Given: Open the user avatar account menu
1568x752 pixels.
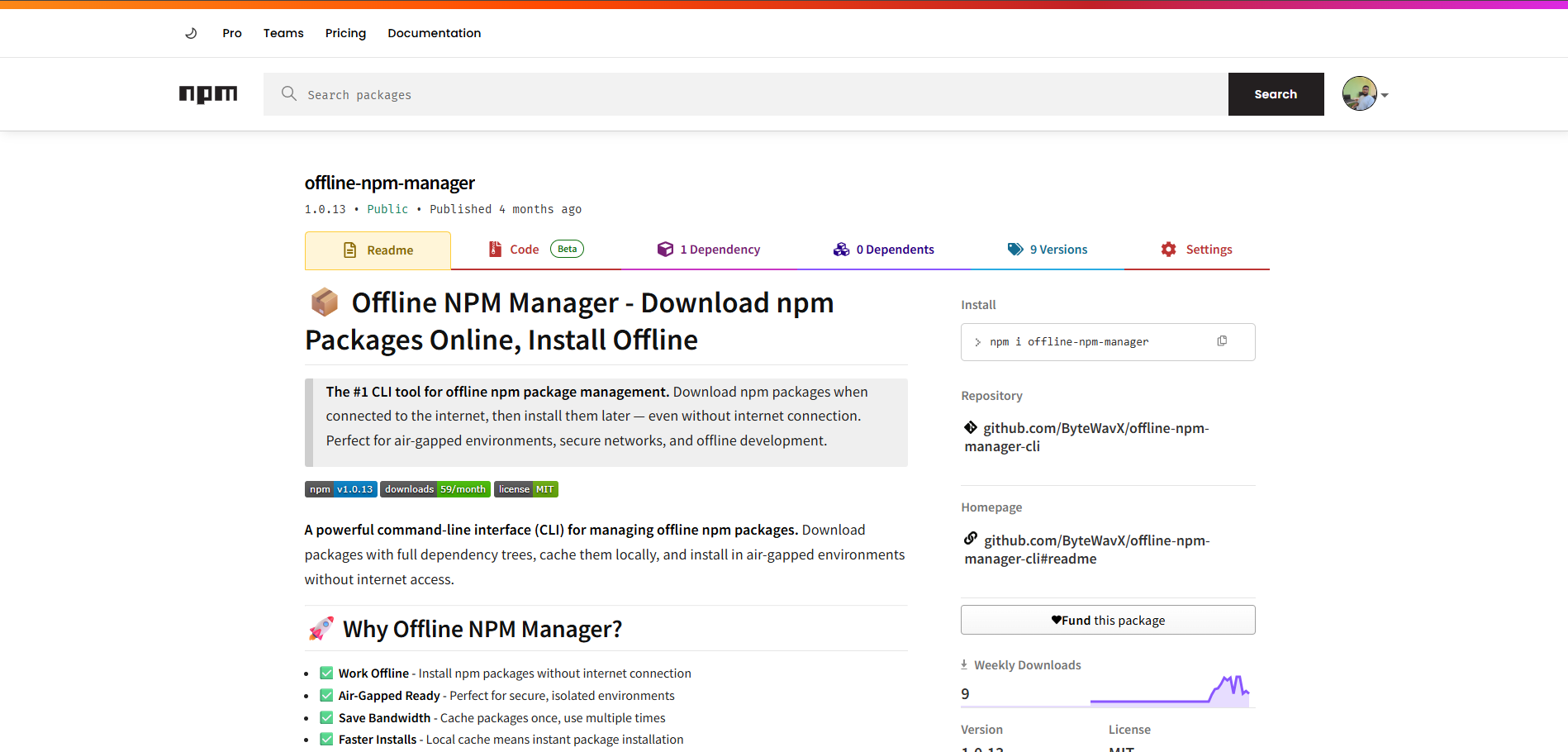Looking at the screenshot, I should (1365, 94).
